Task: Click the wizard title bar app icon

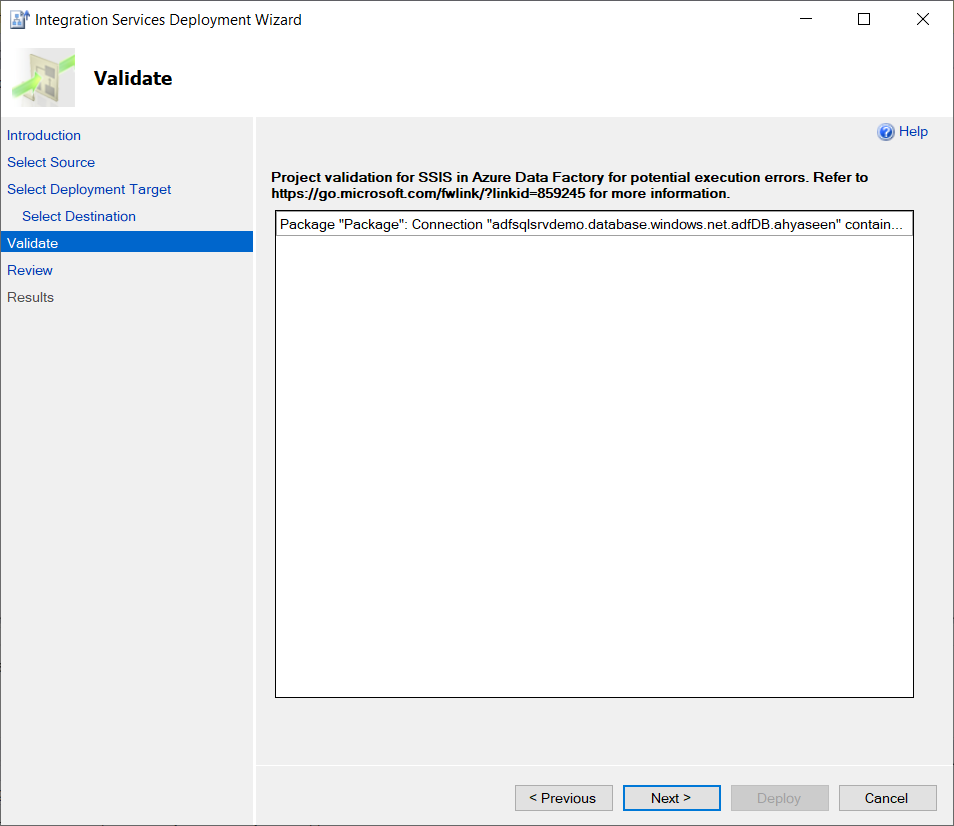Action: (x=19, y=19)
